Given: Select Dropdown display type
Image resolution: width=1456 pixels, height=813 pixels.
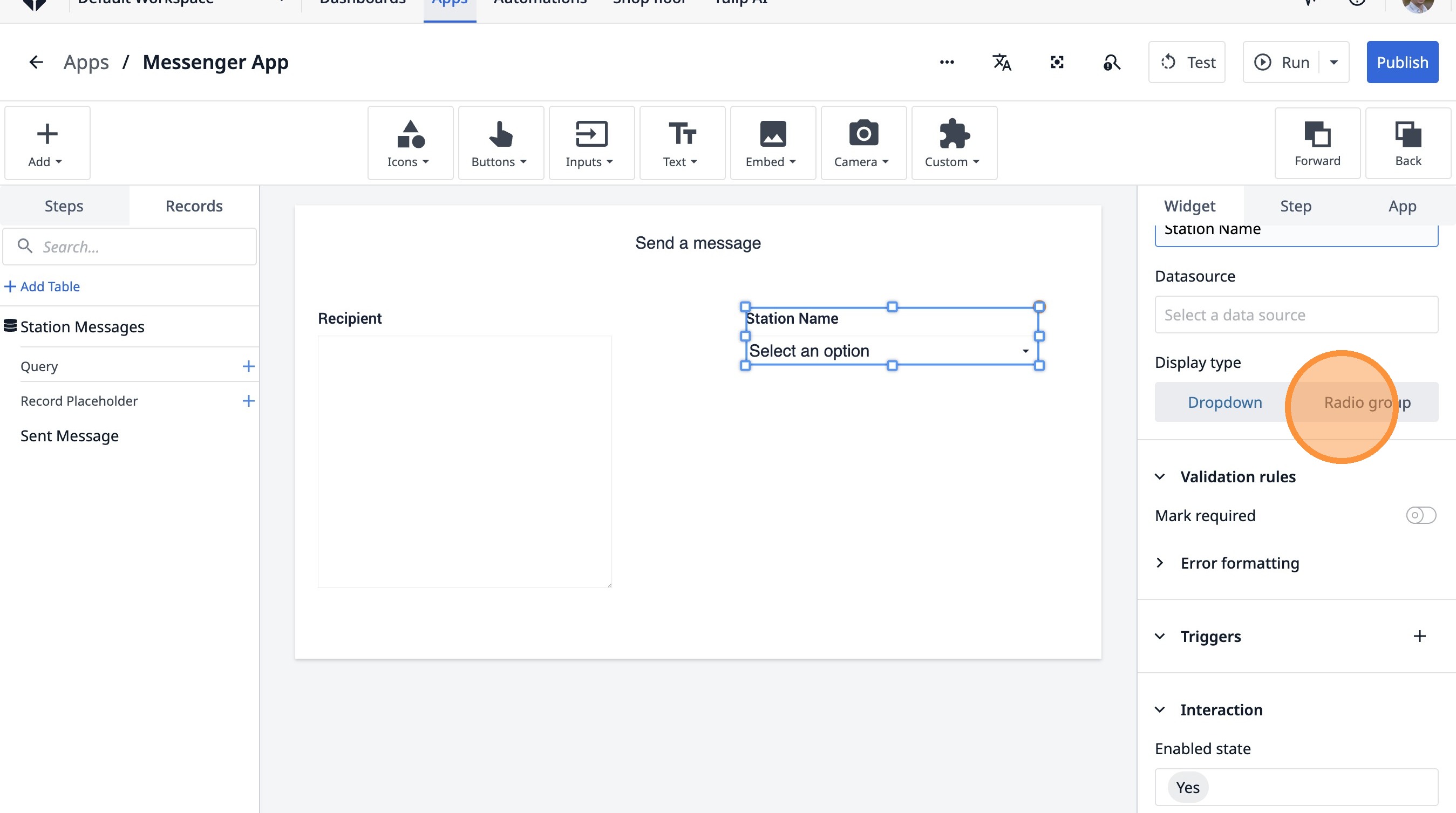Looking at the screenshot, I should 1224,402.
